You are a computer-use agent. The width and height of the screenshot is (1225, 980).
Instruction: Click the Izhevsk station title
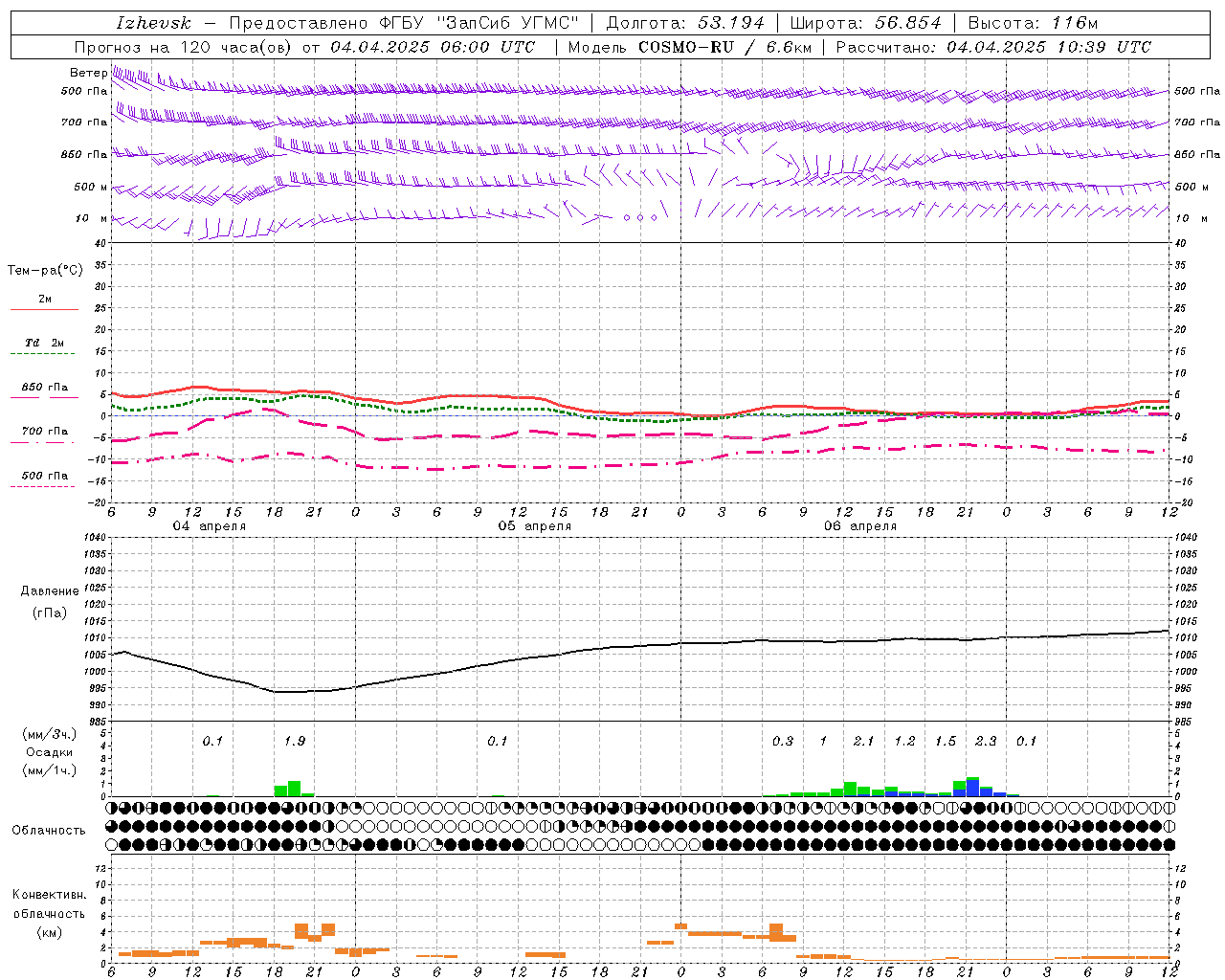click(153, 23)
